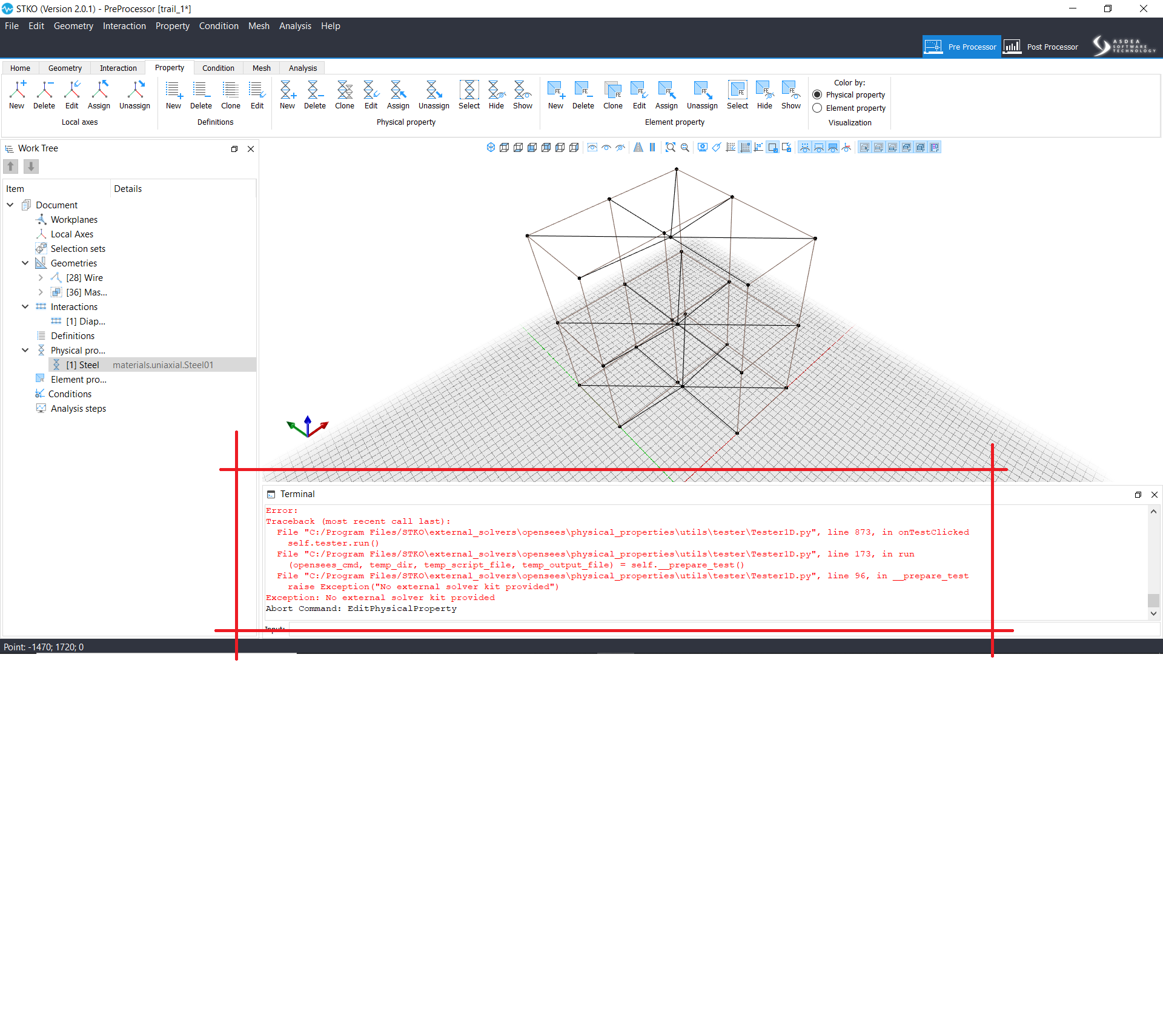Switch to the Condition ribbon tab
Screen dimensions: 1163x1036
pyautogui.click(x=218, y=68)
